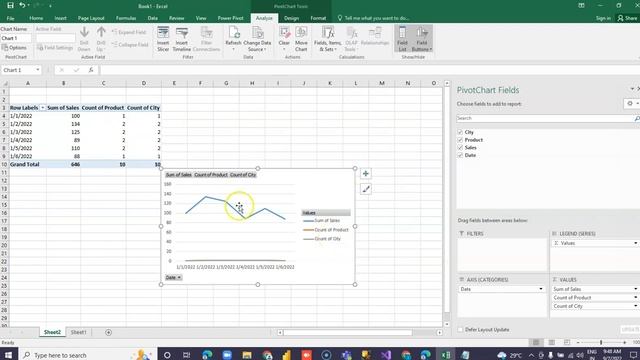Select column B header
The image size is (640, 360).
pos(63,83)
